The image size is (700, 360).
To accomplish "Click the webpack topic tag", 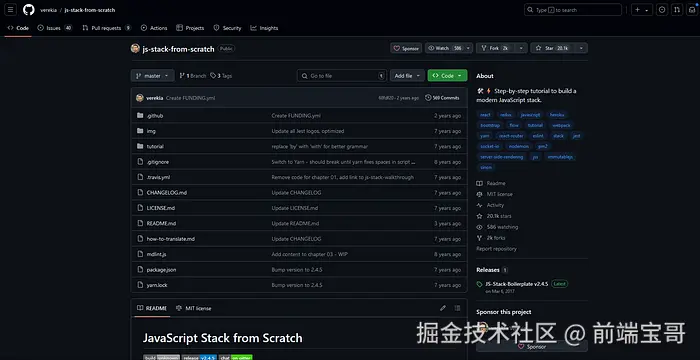I will point(561,126).
